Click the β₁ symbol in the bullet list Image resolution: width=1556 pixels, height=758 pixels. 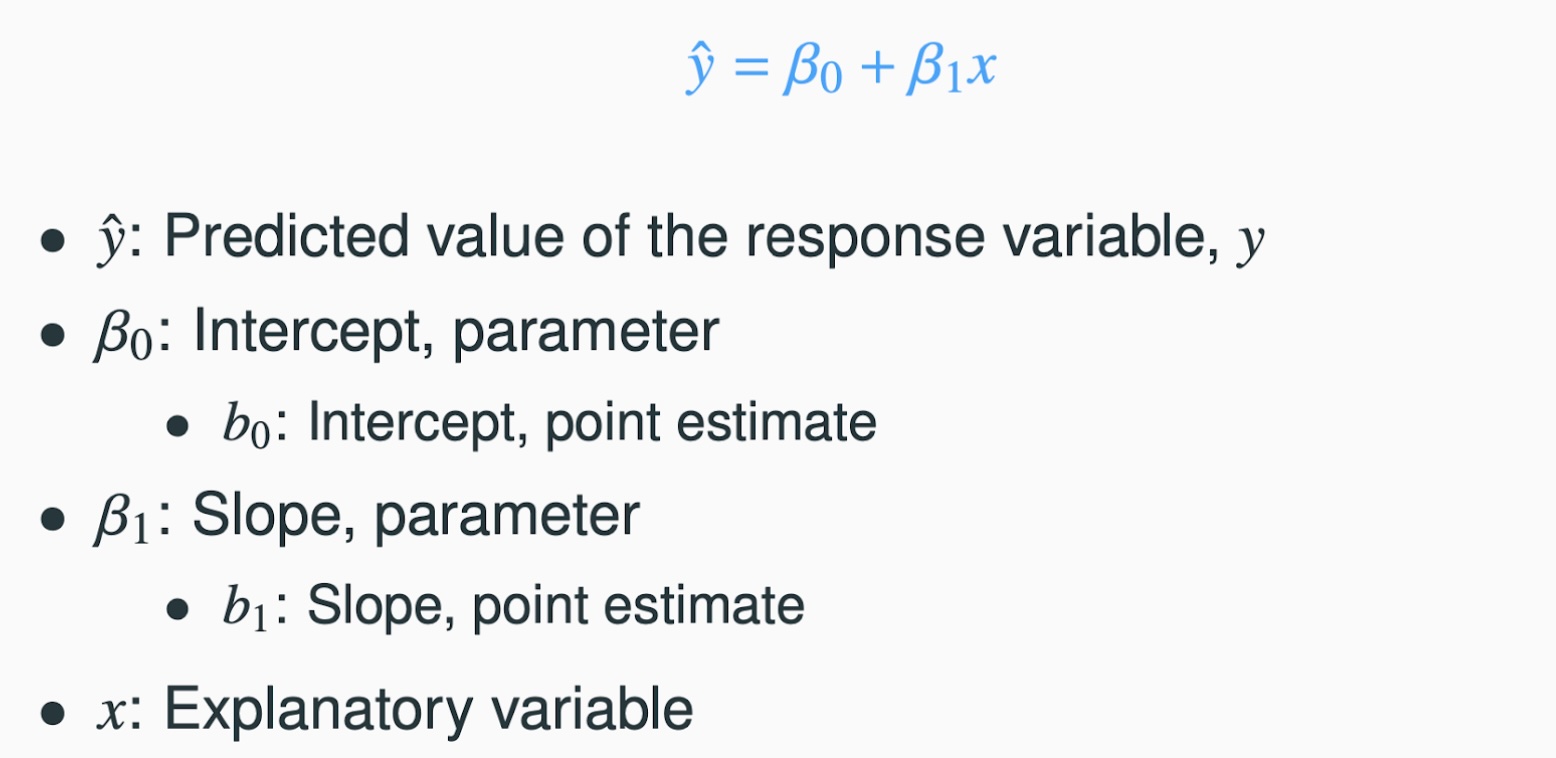(x=122, y=517)
